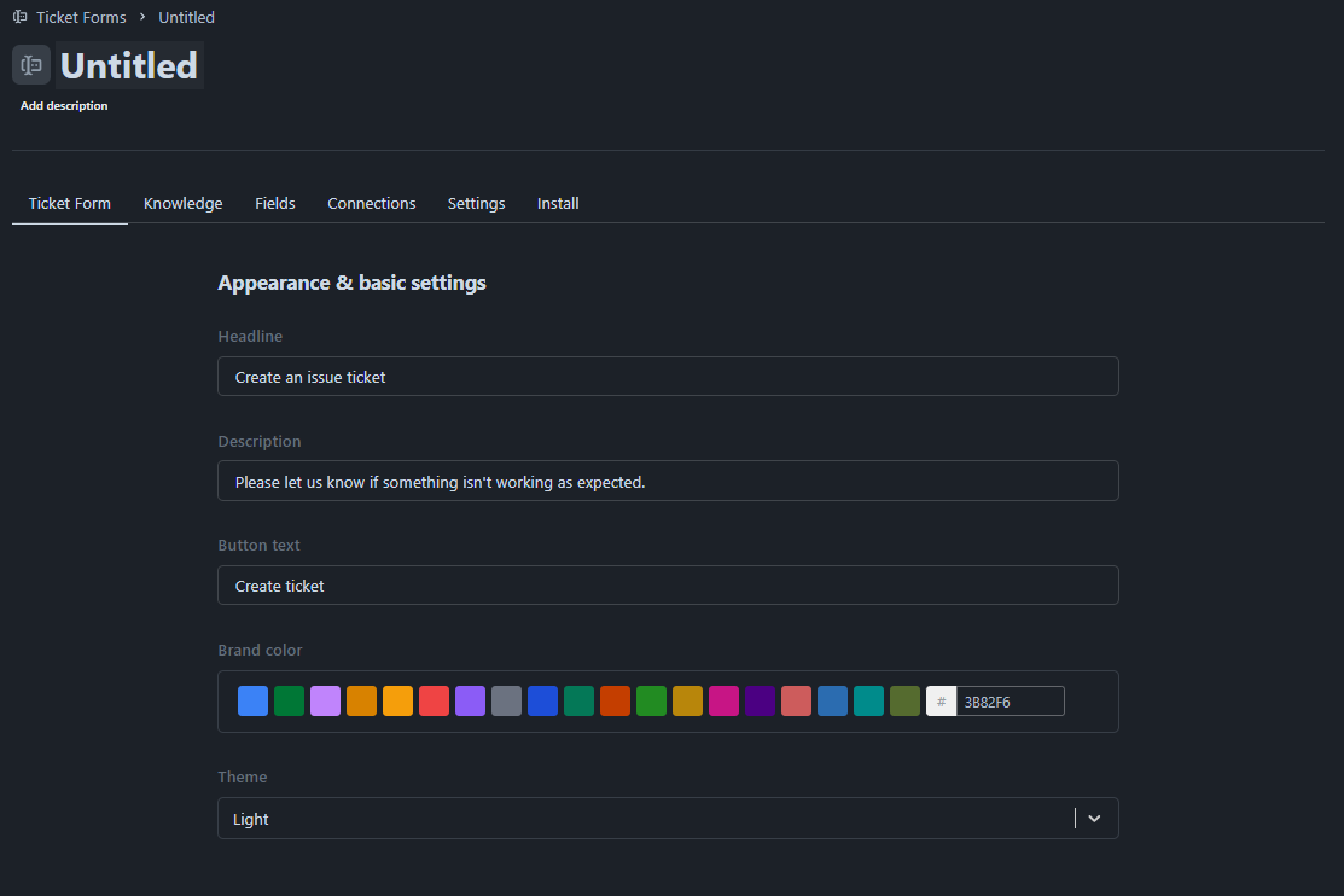Click Add description under the form title
The image size is (1344, 896).
click(64, 105)
